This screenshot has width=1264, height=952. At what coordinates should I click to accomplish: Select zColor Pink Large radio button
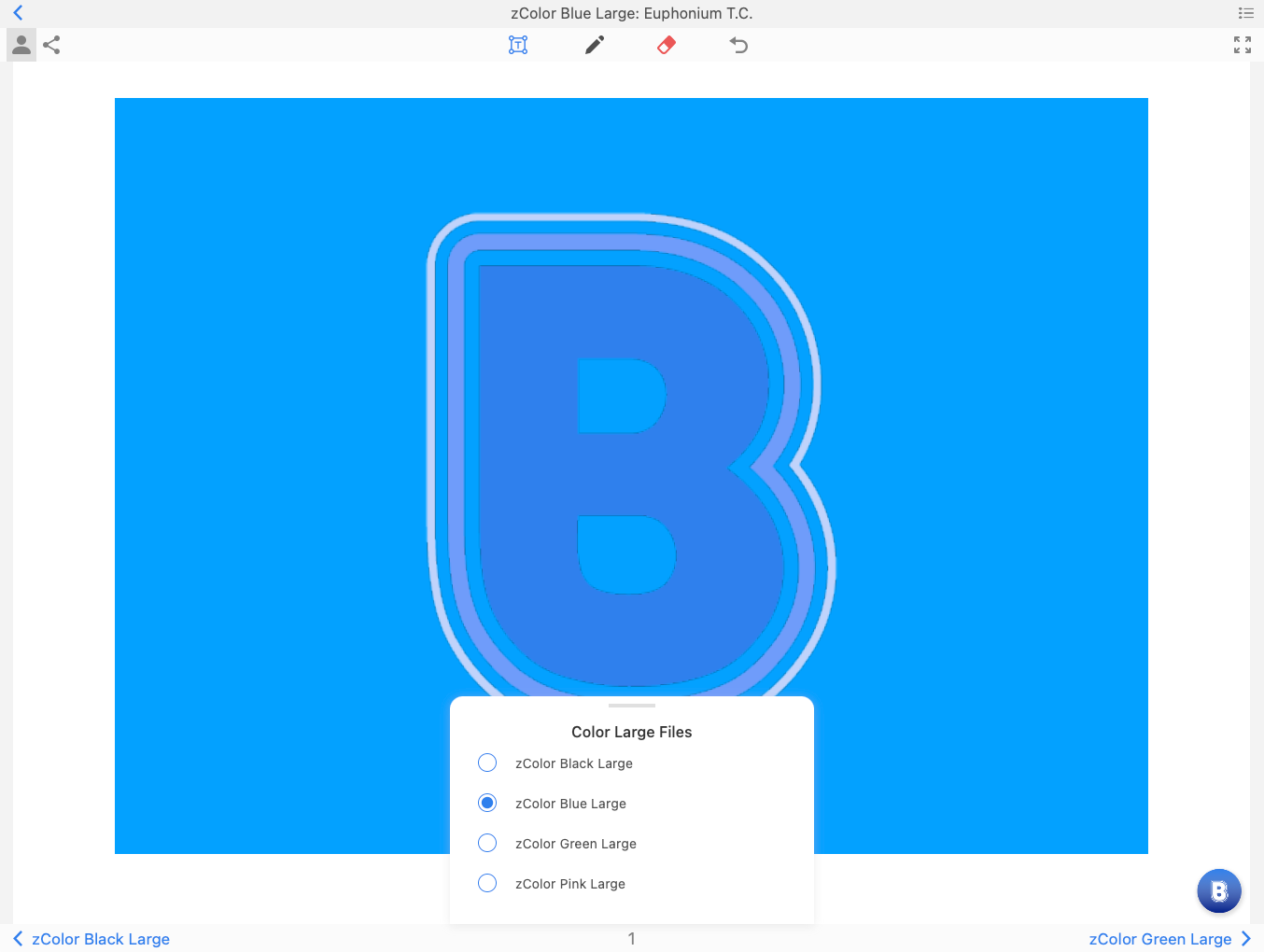tap(487, 884)
